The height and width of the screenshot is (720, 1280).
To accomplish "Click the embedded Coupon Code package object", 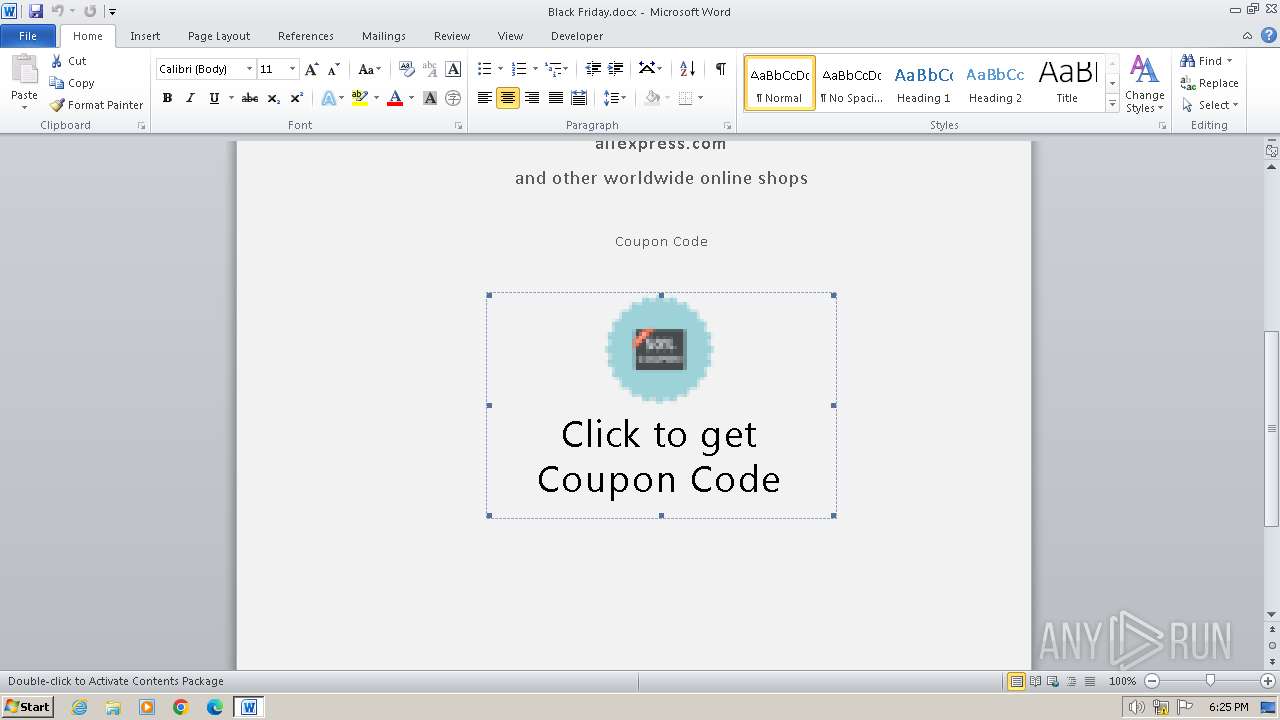I will click(661, 405).
